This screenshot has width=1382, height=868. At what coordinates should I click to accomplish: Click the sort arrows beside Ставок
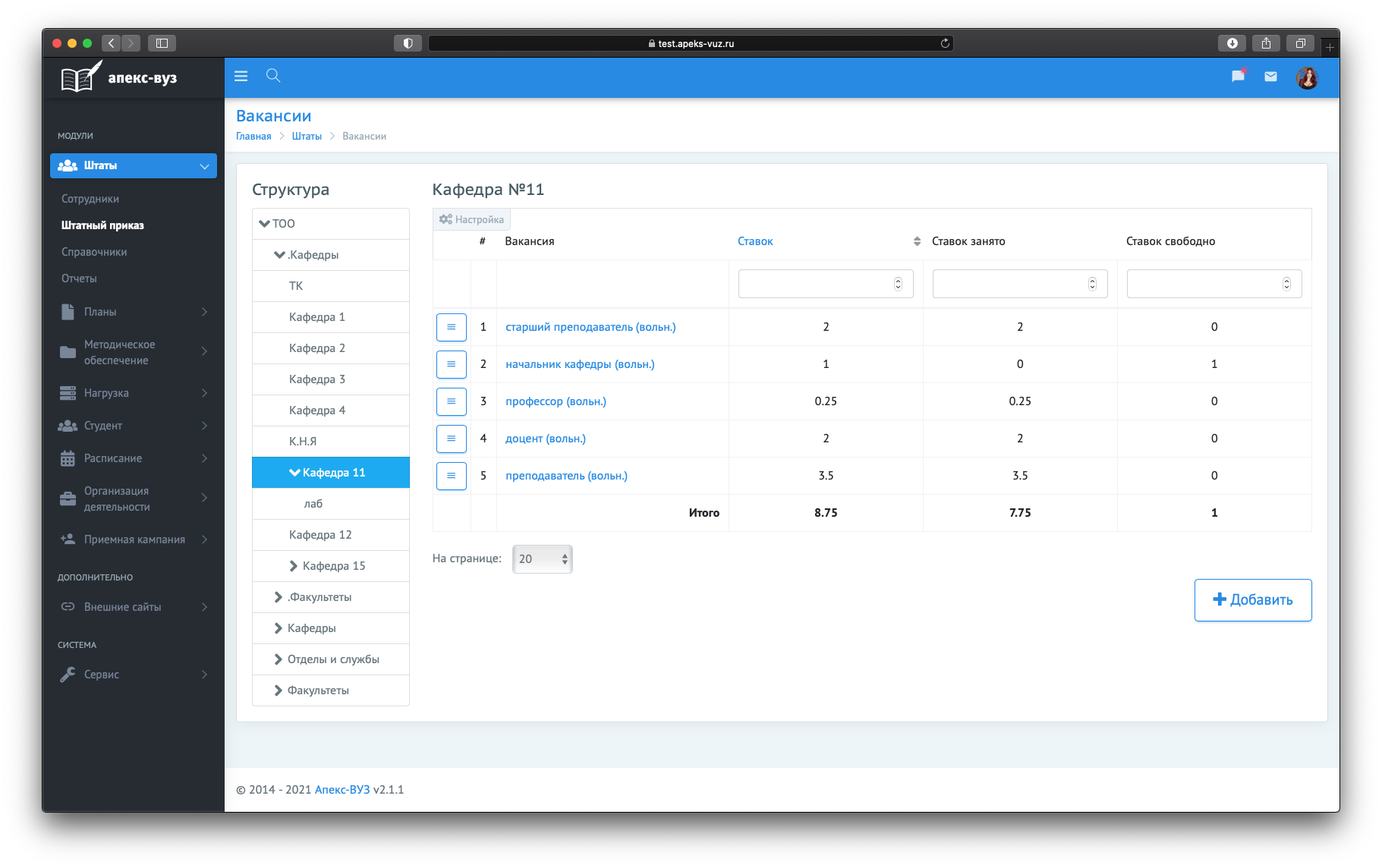coord(916,241)
